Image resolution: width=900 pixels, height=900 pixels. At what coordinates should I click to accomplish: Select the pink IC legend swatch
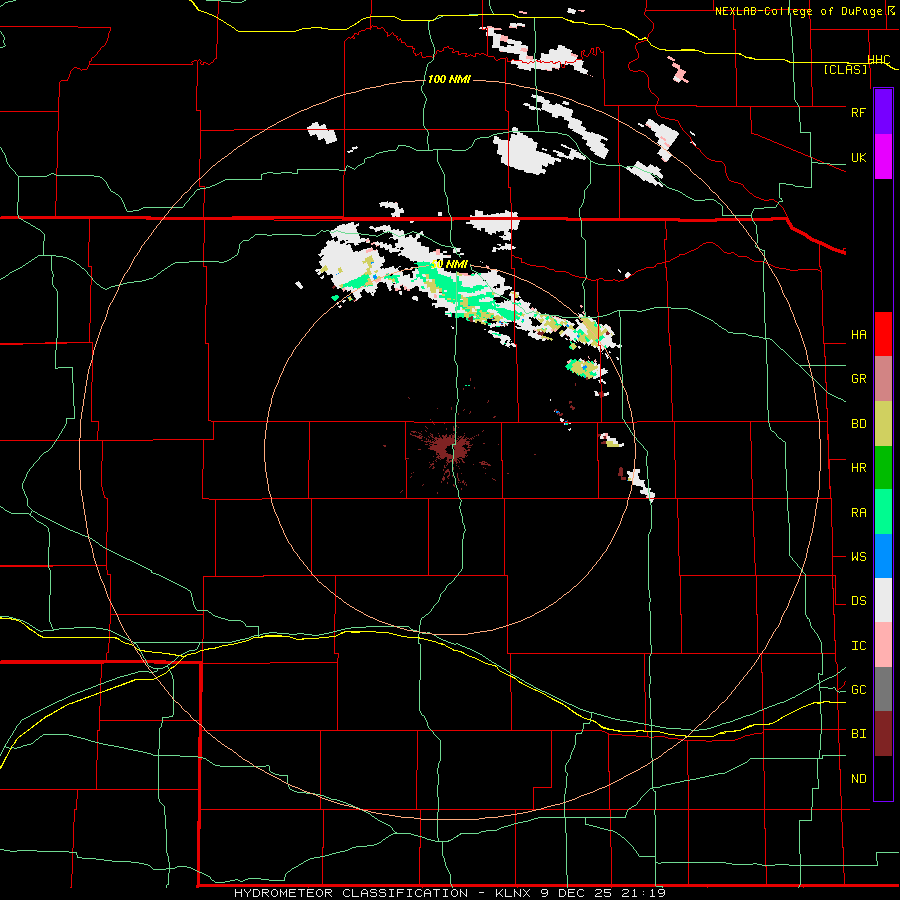883,645
